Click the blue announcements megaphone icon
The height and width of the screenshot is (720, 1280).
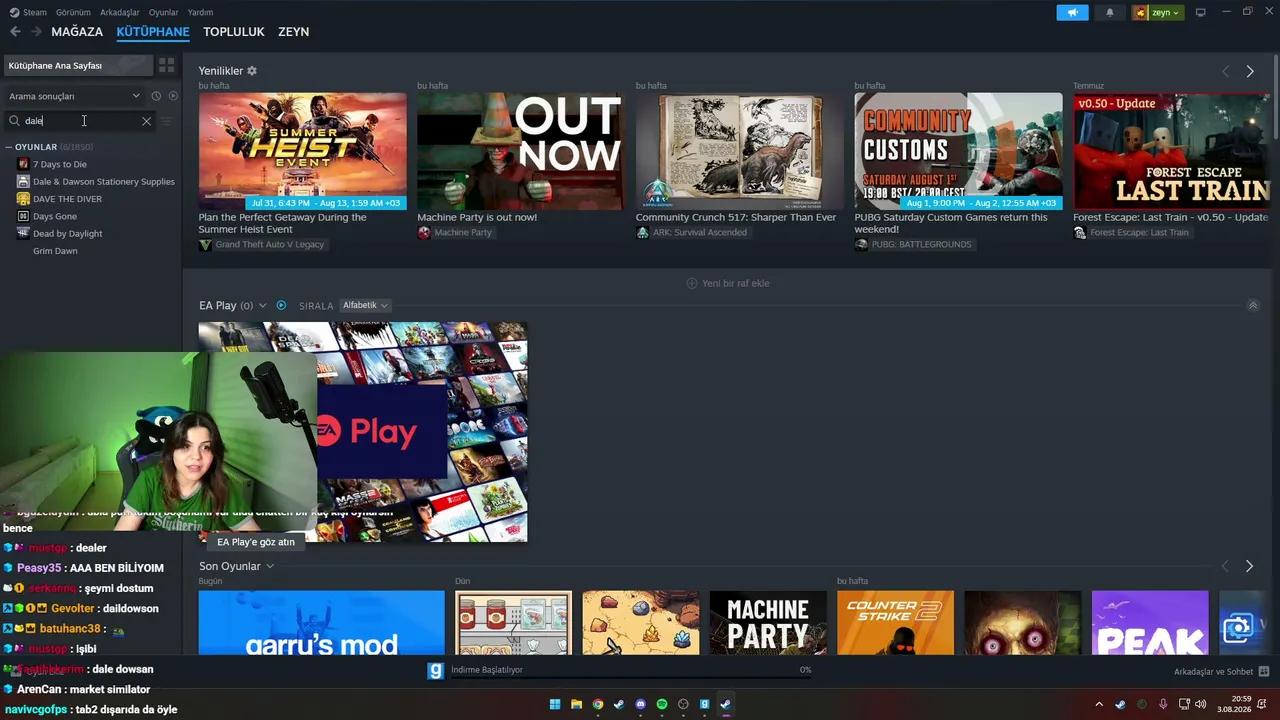tap(1072, 13)
